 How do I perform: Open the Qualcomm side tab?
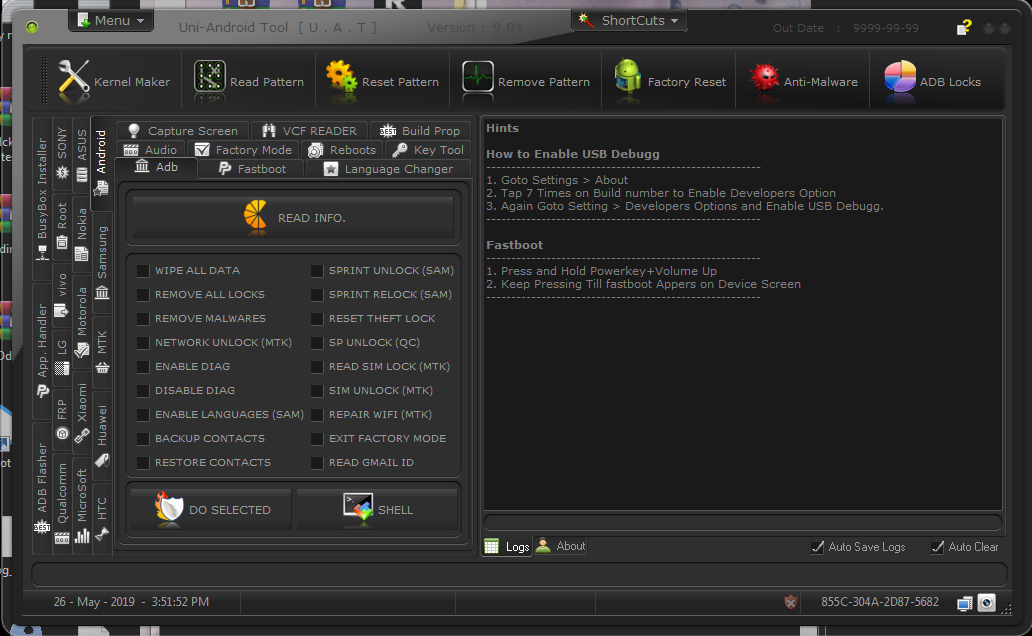pos(62,503)
